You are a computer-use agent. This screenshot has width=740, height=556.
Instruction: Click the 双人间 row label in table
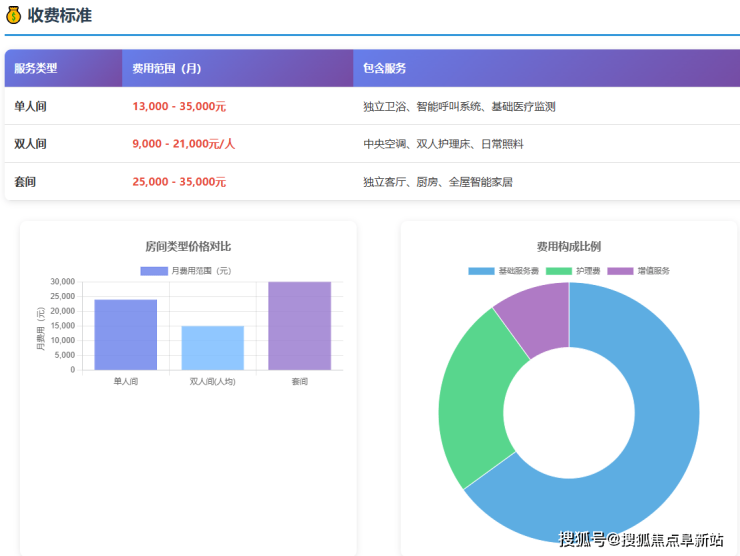click(30, 144)
